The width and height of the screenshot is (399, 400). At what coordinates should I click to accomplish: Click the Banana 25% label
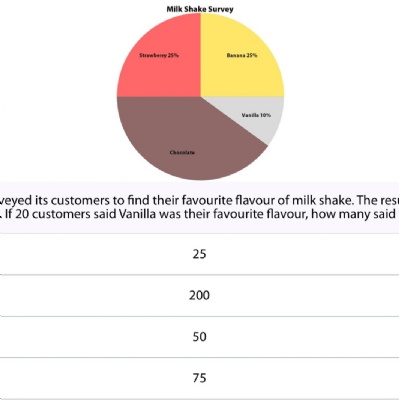click(x=242, y=55)
